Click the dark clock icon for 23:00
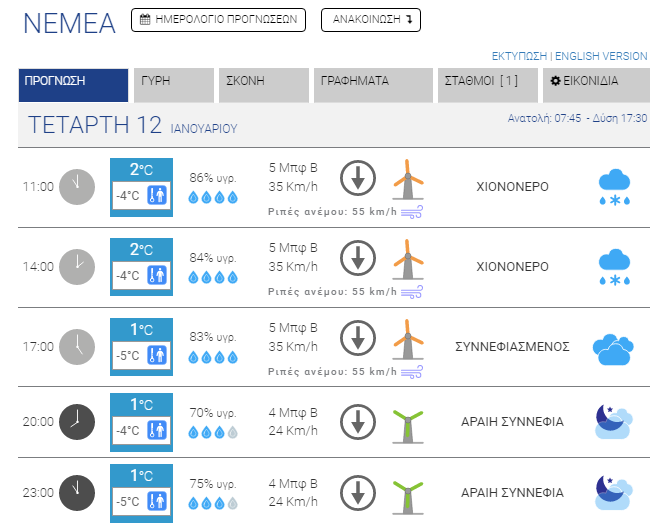 point(75,493)
